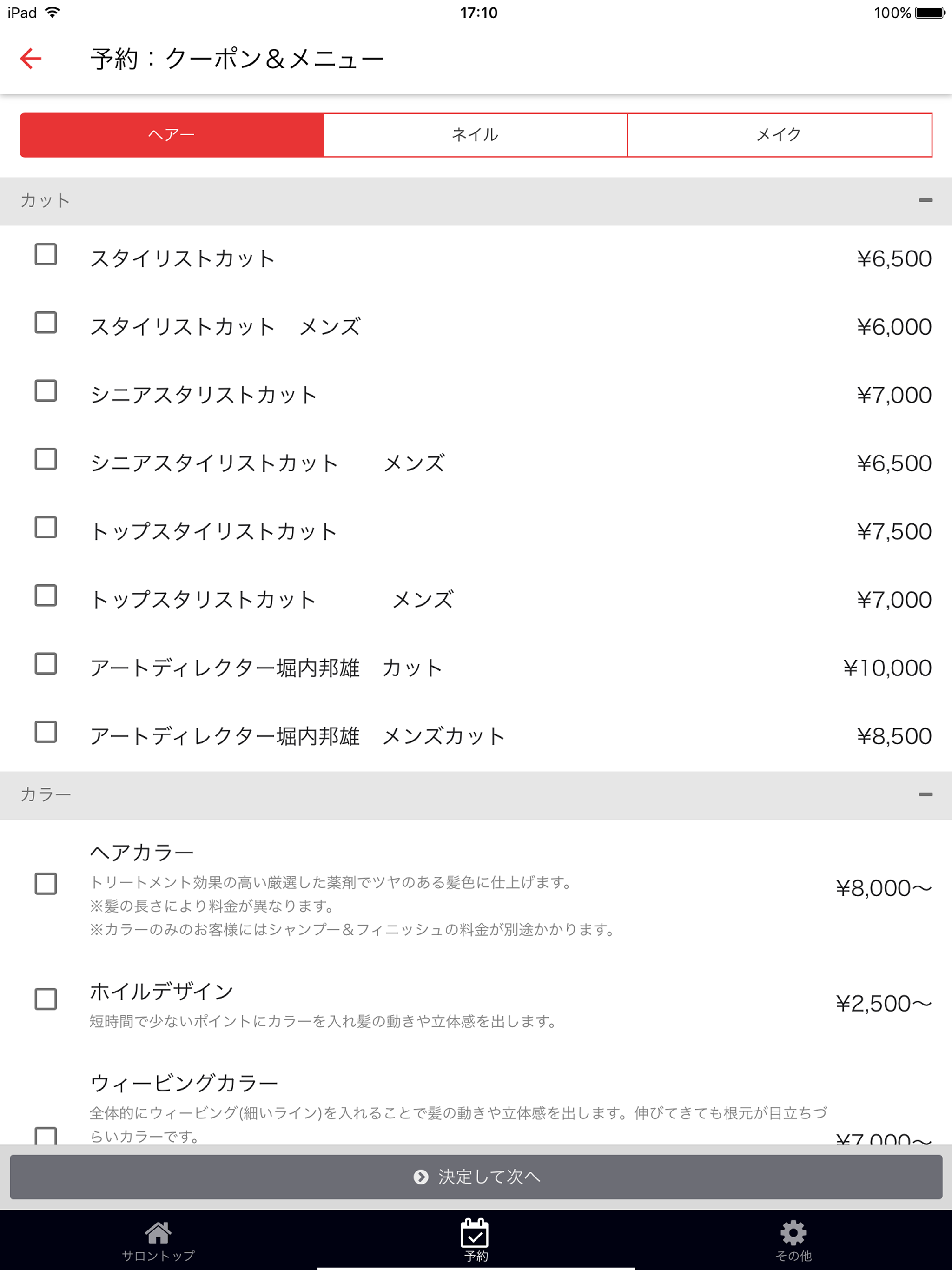Open the その他 gear icon
Viewport: 952px width, 1270px height.
pyautogui.click(x=793, y=1233)
